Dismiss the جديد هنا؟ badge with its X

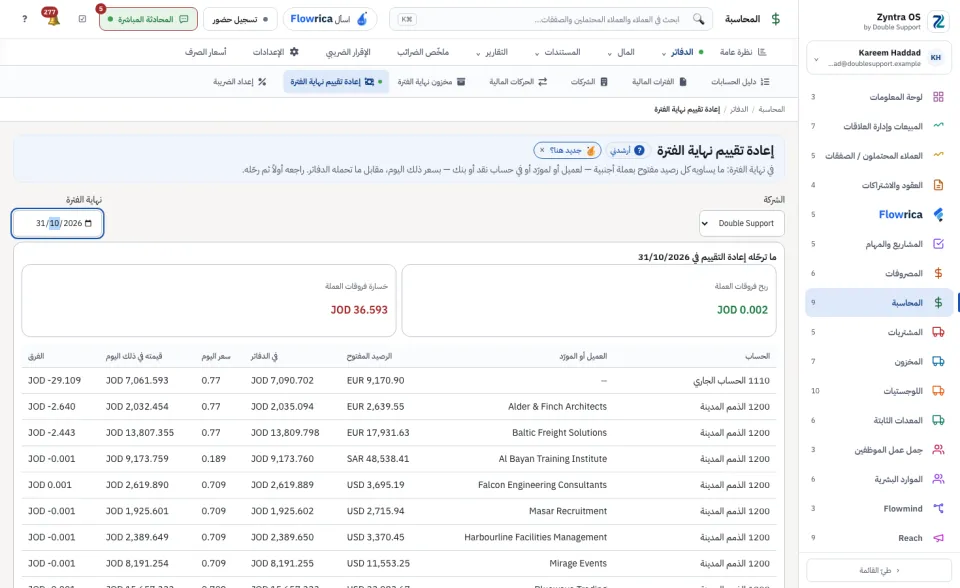(542, 150)
